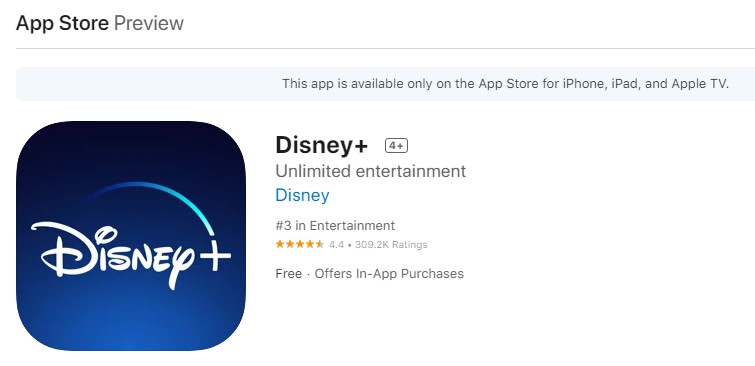Viewport: 755px width, 366px height.
Task: Click the Free price label
Action: [x=288, y=274]
